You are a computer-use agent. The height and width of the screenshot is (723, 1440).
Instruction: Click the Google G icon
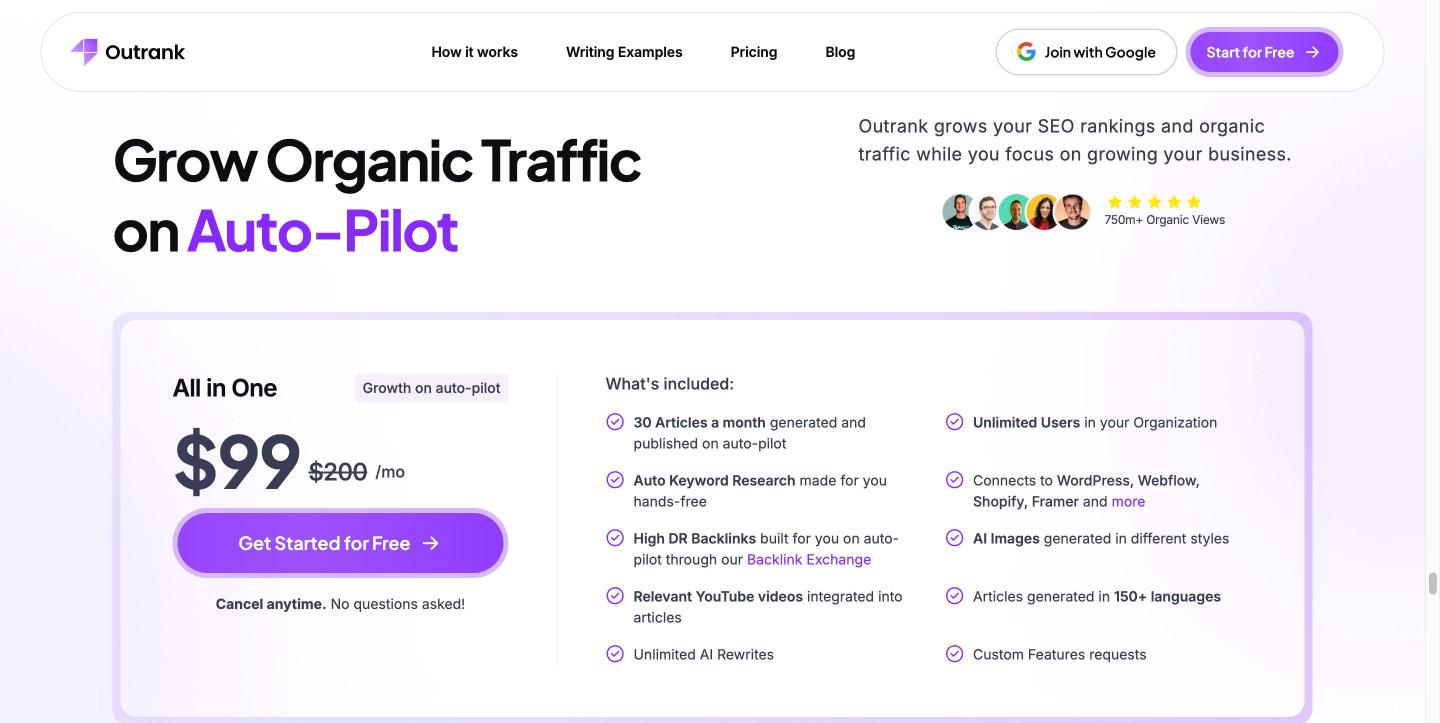[x=1026, y=52]
